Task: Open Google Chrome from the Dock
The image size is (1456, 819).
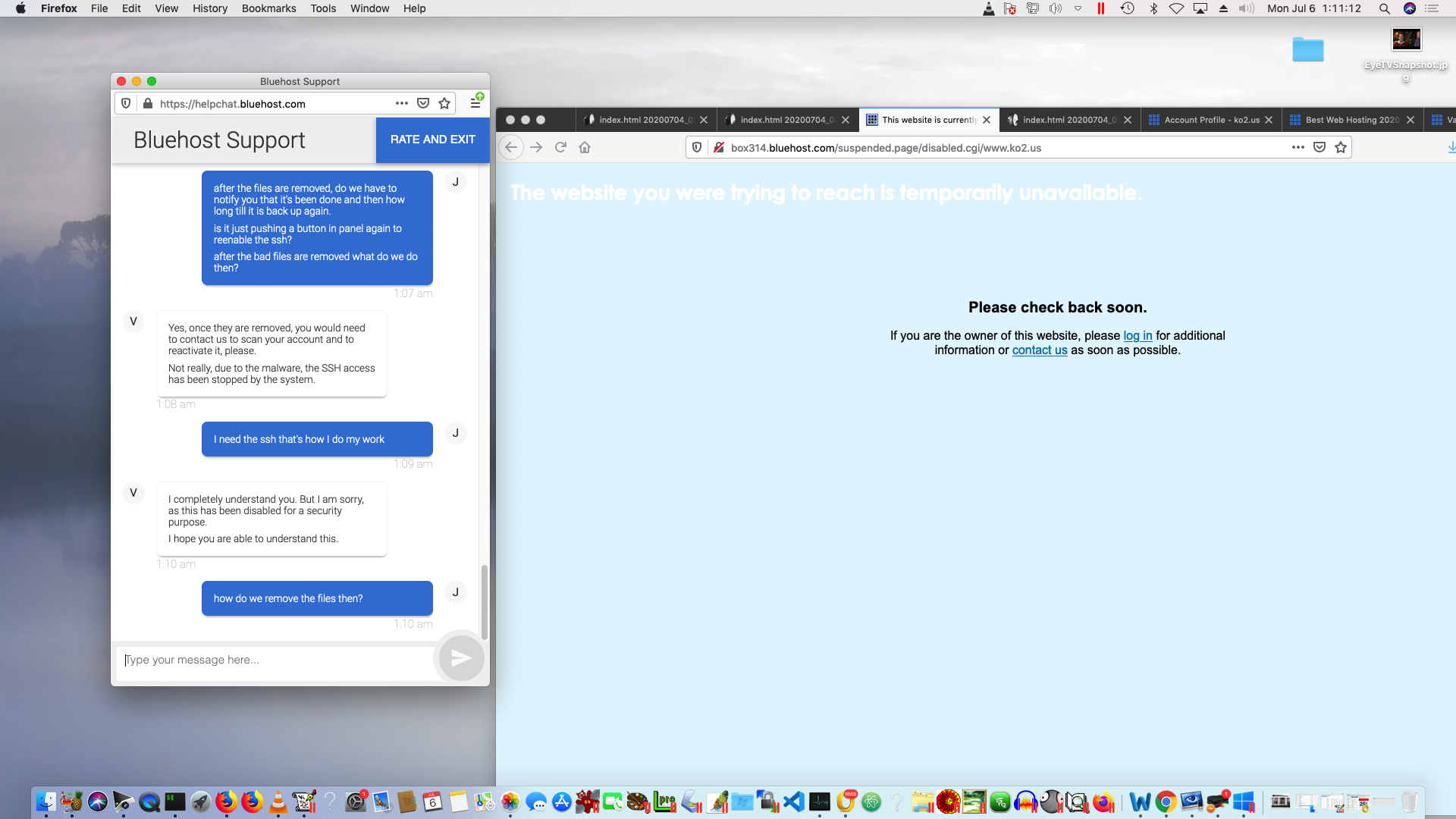Action: (x=1166, y=802)
